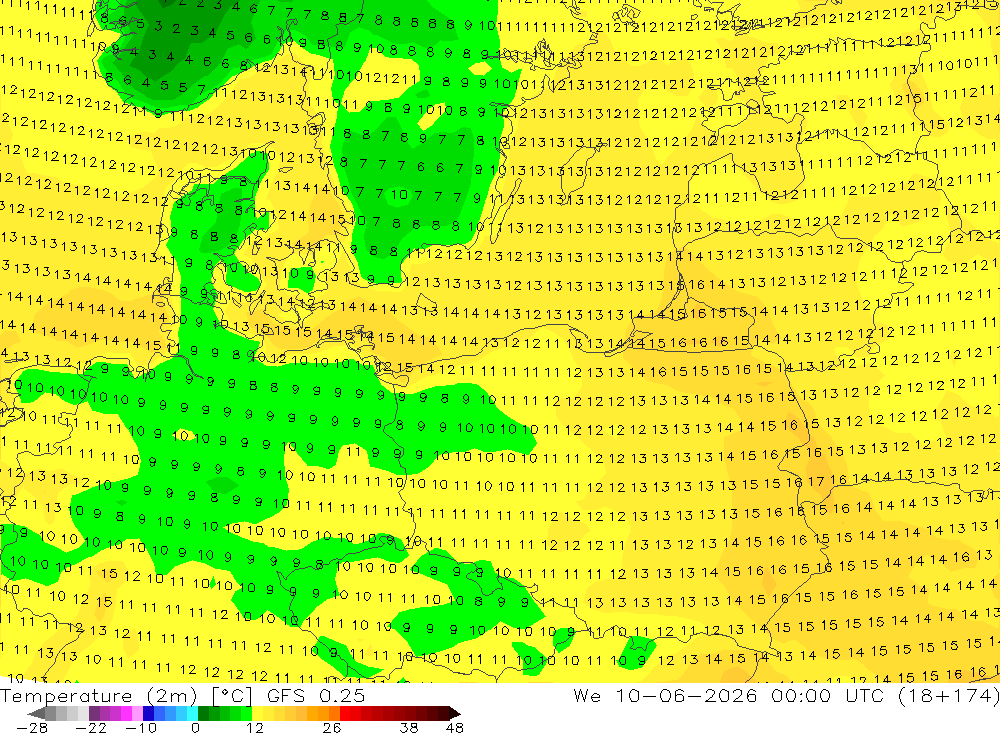Click the dark blue legend swatch

pos(148,714)
